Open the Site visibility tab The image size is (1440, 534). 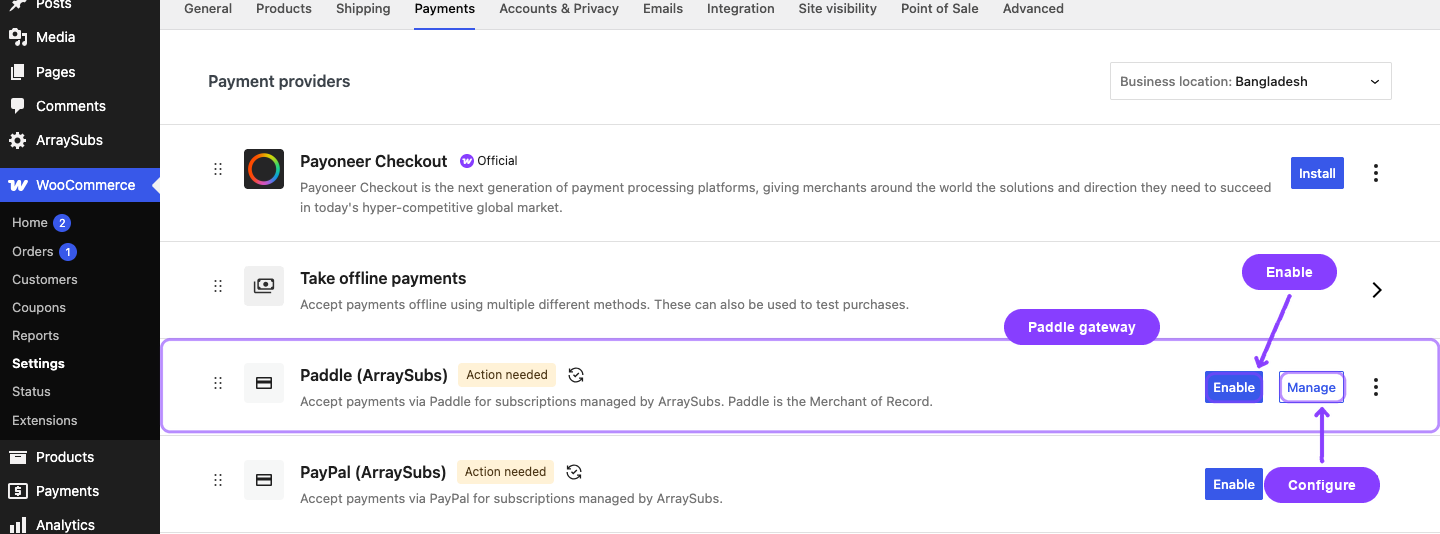point(837,9)
